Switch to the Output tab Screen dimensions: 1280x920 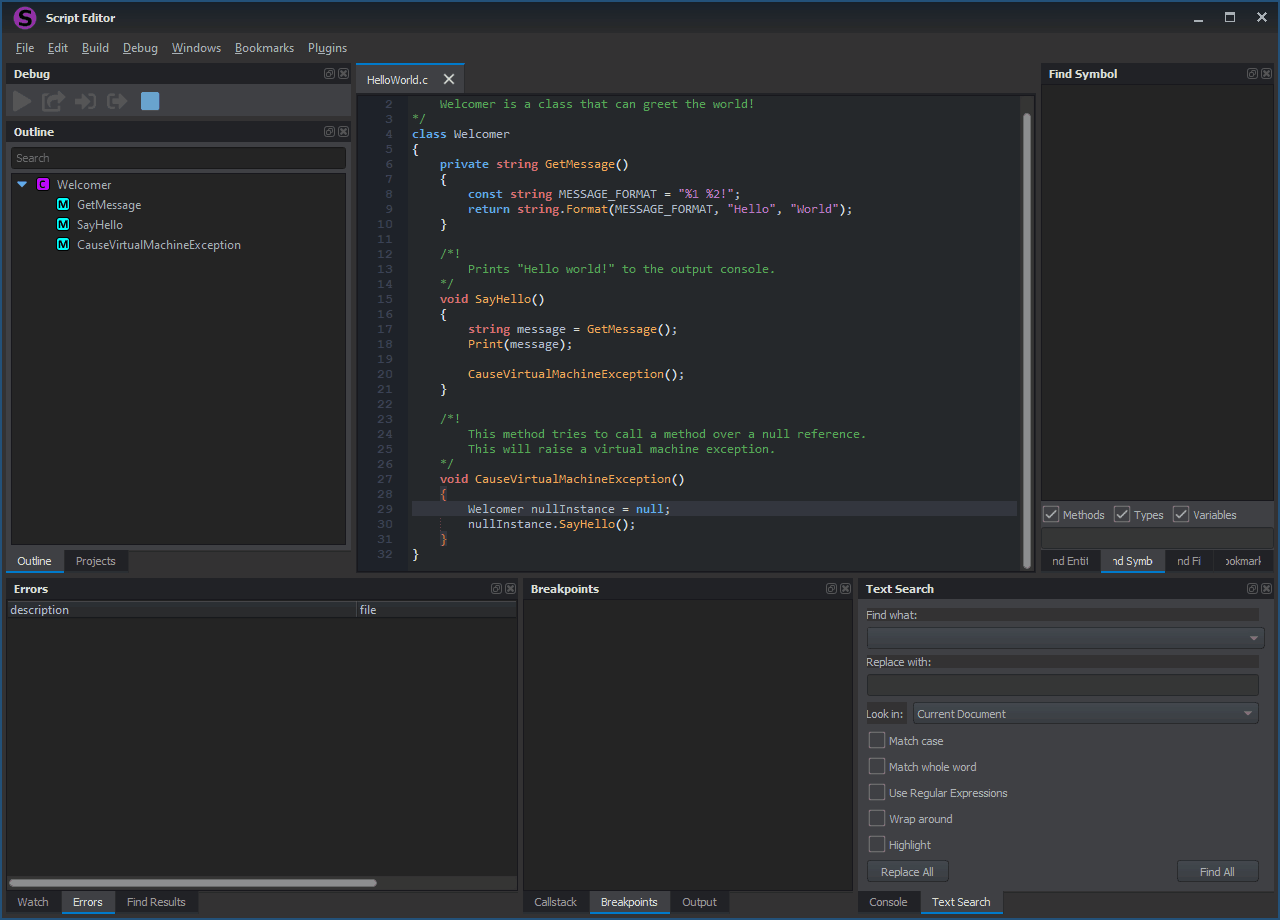coord(699,902)
